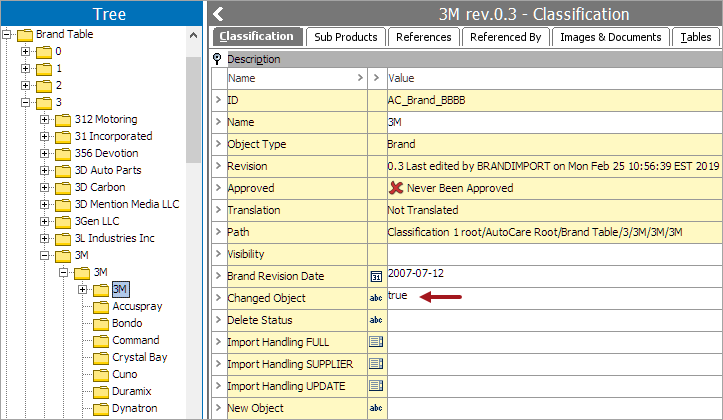Expand the Revision row chevron
The width and height of the screenshot is (723, 420).
point(219,166)
